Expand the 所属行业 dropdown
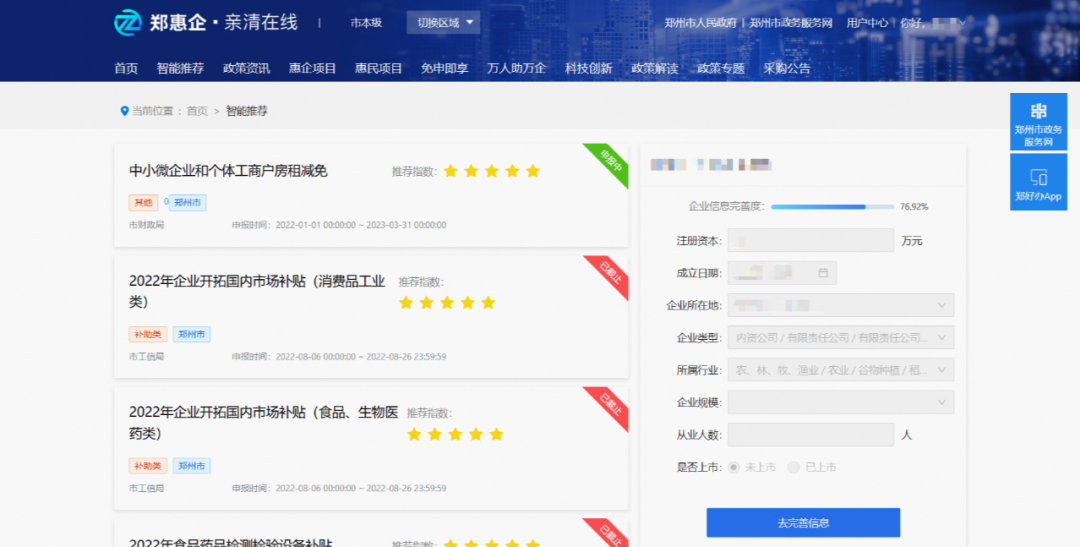Viewport: 1080px width, 547px height. tap(840, 370)
